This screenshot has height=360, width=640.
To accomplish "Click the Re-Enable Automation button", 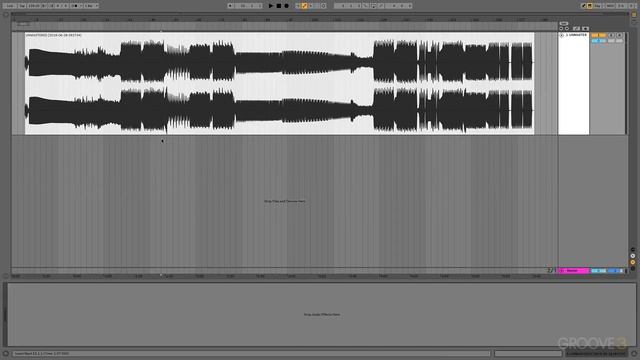I will pyautogui.click(x=311, y=6).
